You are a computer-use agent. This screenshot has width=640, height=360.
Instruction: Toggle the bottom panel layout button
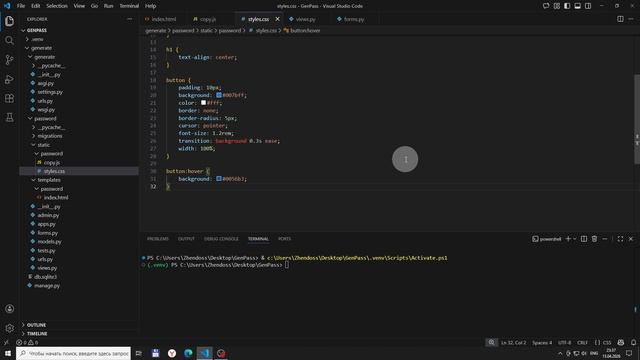pyautogui.click(x=577, y=6)
